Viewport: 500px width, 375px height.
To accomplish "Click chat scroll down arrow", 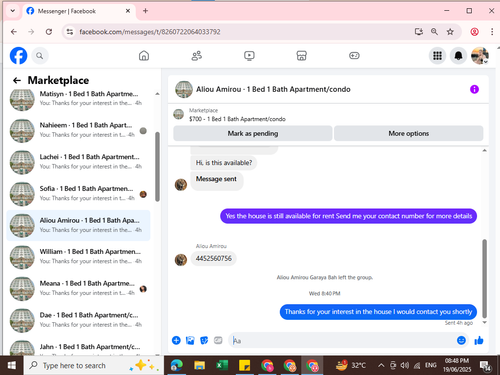I will [x=484, y=322].
